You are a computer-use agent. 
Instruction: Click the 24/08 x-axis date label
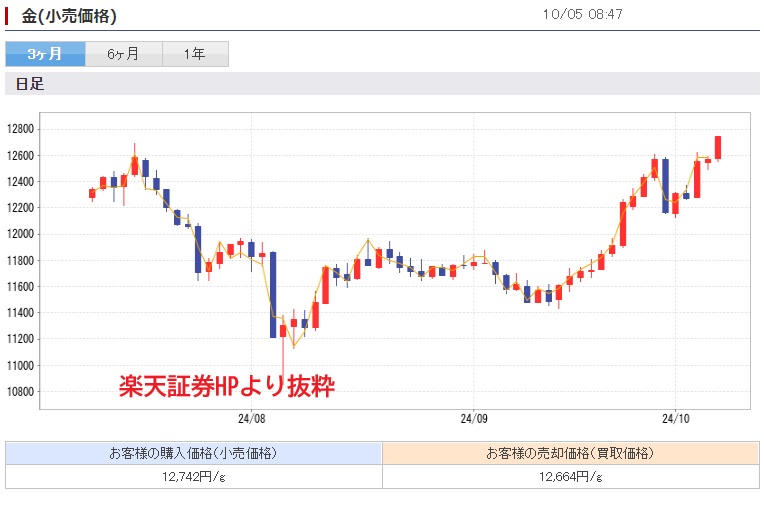tap(252, 418)
